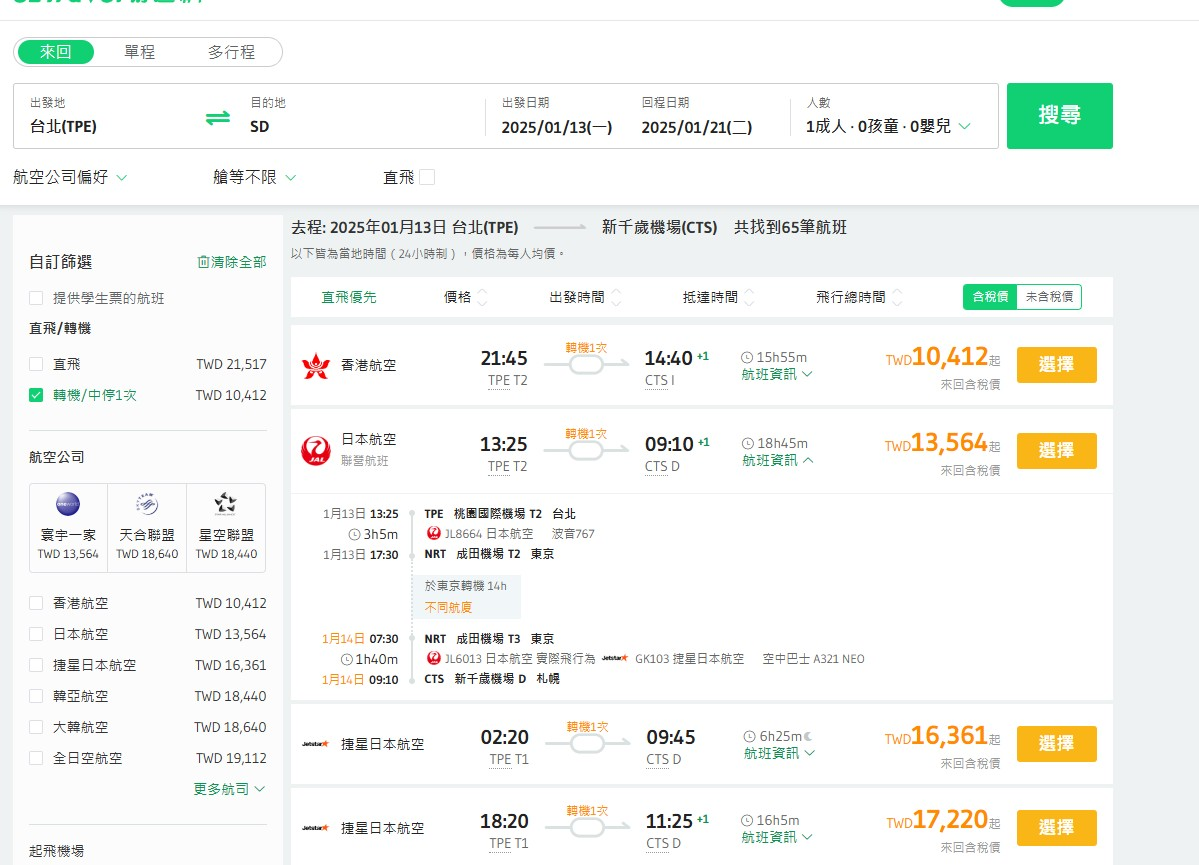Expand 更多航司 airline list
The height and width of the screenshot is (865, 1199).
(229, 789)
